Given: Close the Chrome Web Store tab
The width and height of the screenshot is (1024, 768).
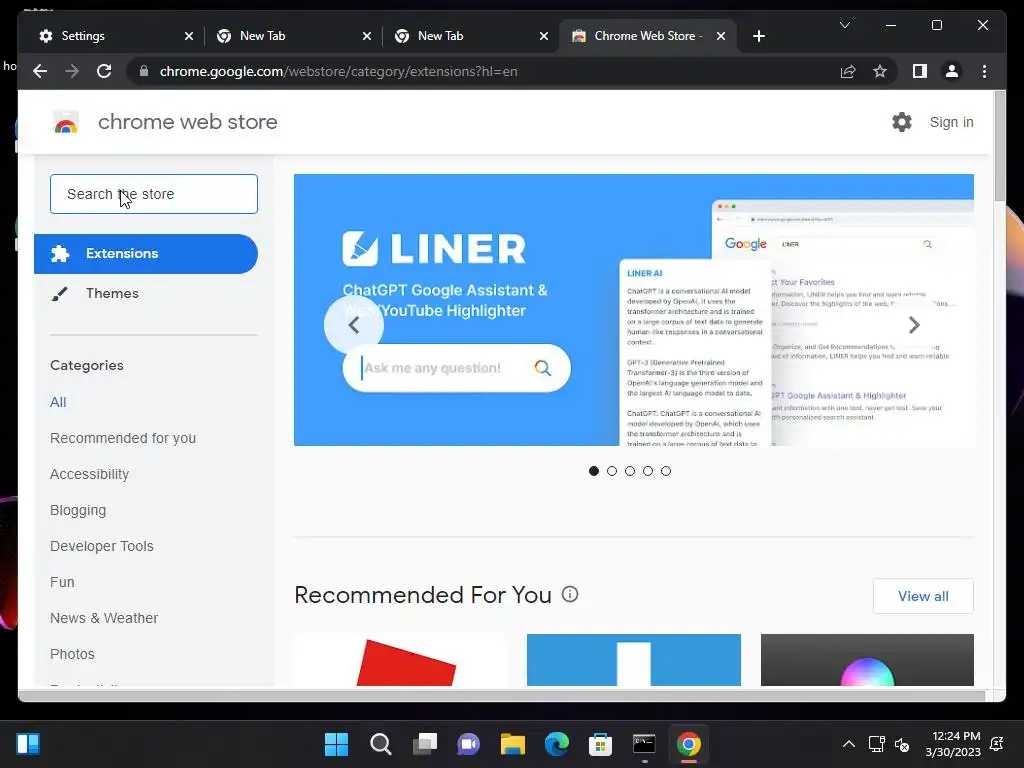Looking at the screenshot, I should click(x=720, y=36).
